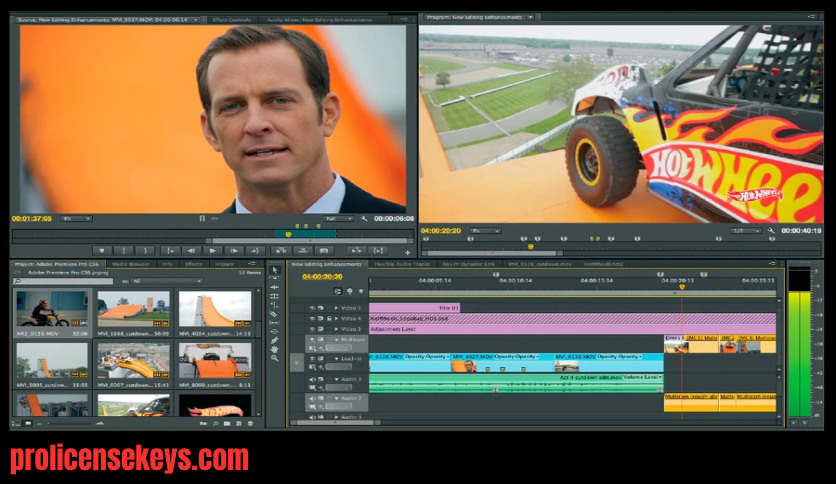
Task: Collapse the Lead-in track
Action: (x=336, y=359)
